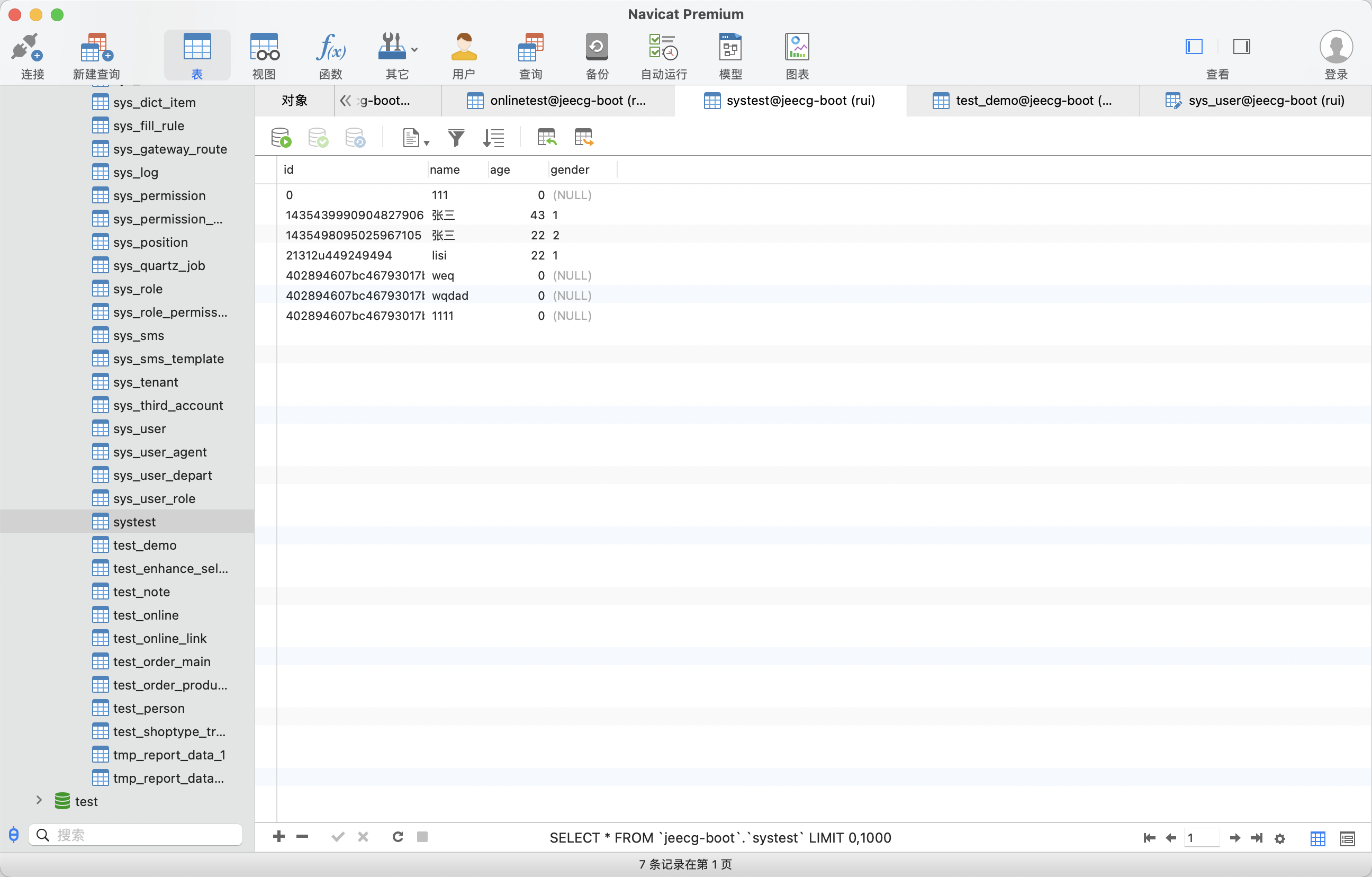Expand the test database node
The width and height of the screenshot is (1372, 877).
pyautogui.click(x=39, y=801)
